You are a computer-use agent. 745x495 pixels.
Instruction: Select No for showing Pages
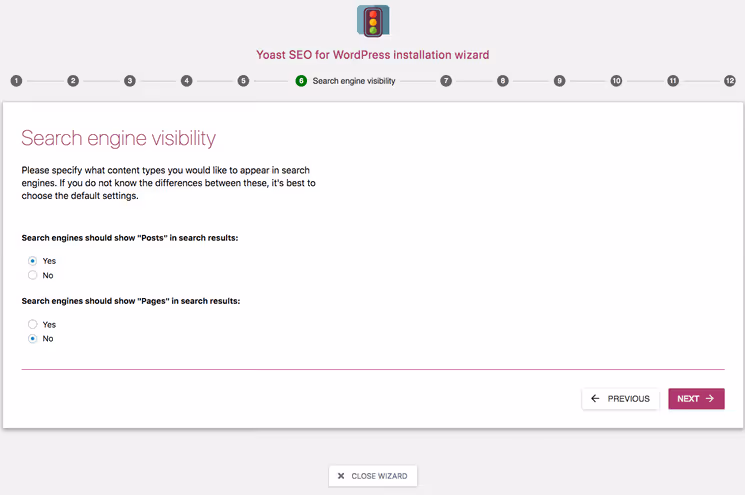tap(32, 339)
